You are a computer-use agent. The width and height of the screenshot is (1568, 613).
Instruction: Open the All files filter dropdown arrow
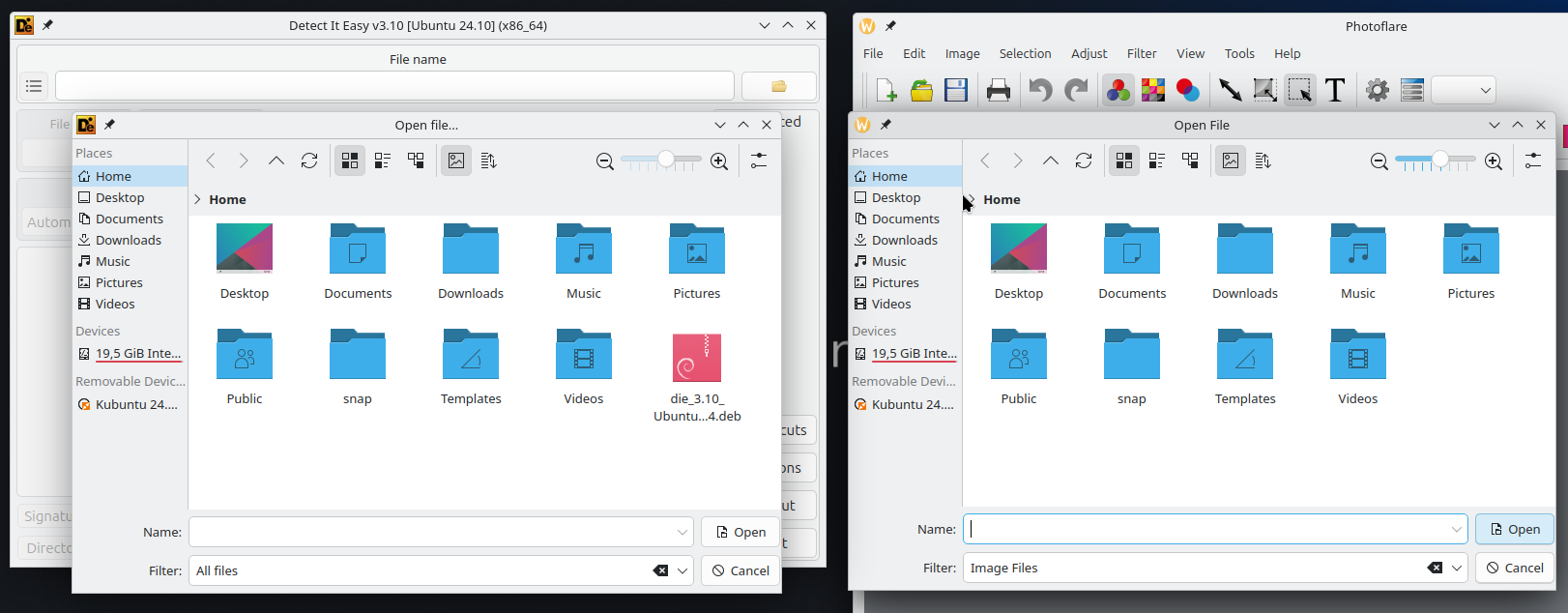pos(682,570)
